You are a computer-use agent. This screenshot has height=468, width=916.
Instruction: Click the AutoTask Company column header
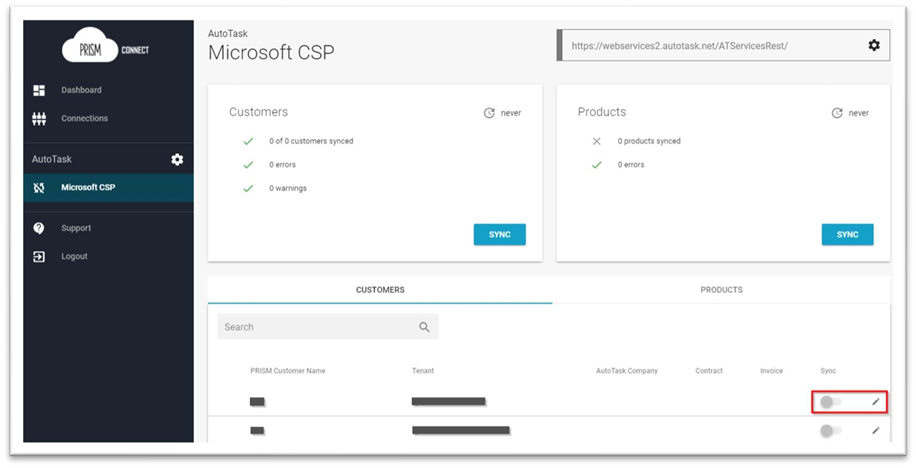coord(627,371)
